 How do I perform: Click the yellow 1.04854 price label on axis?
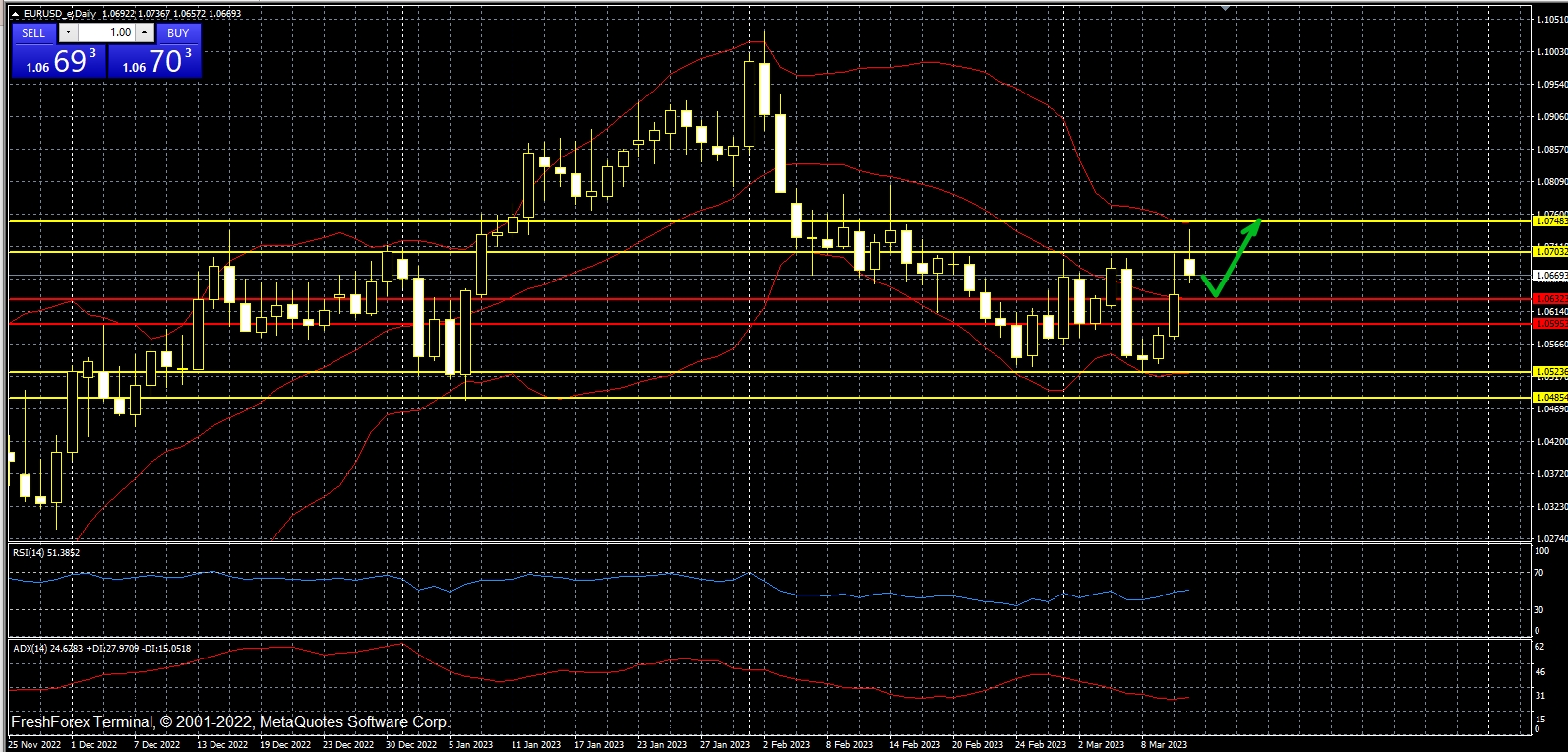point(1550,398)
